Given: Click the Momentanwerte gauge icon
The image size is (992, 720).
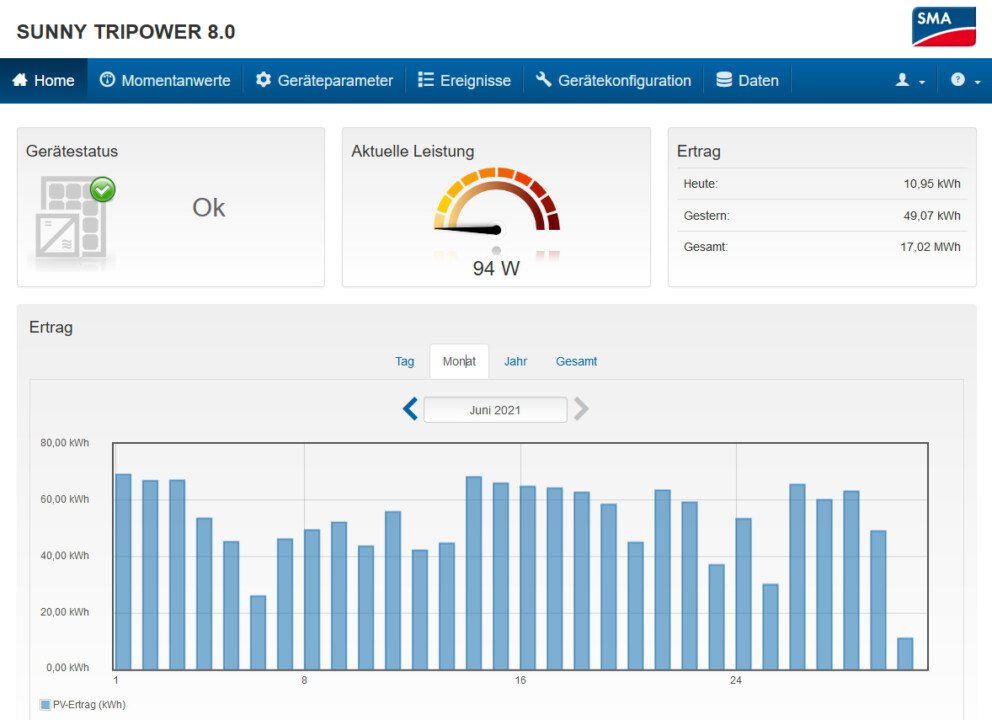Looking at the screenshot, I should 108,80.
